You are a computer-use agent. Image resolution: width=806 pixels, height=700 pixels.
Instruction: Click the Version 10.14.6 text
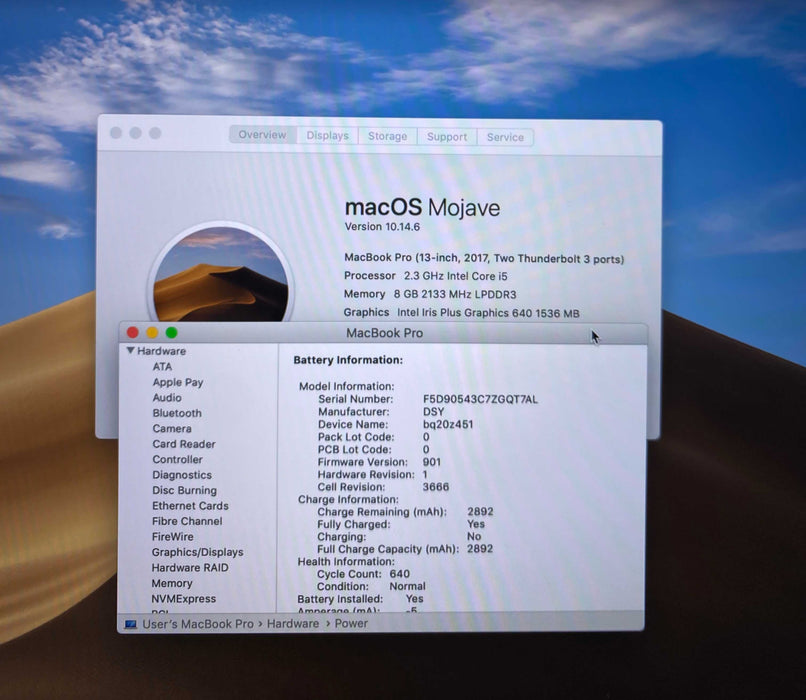click(382, 227)
